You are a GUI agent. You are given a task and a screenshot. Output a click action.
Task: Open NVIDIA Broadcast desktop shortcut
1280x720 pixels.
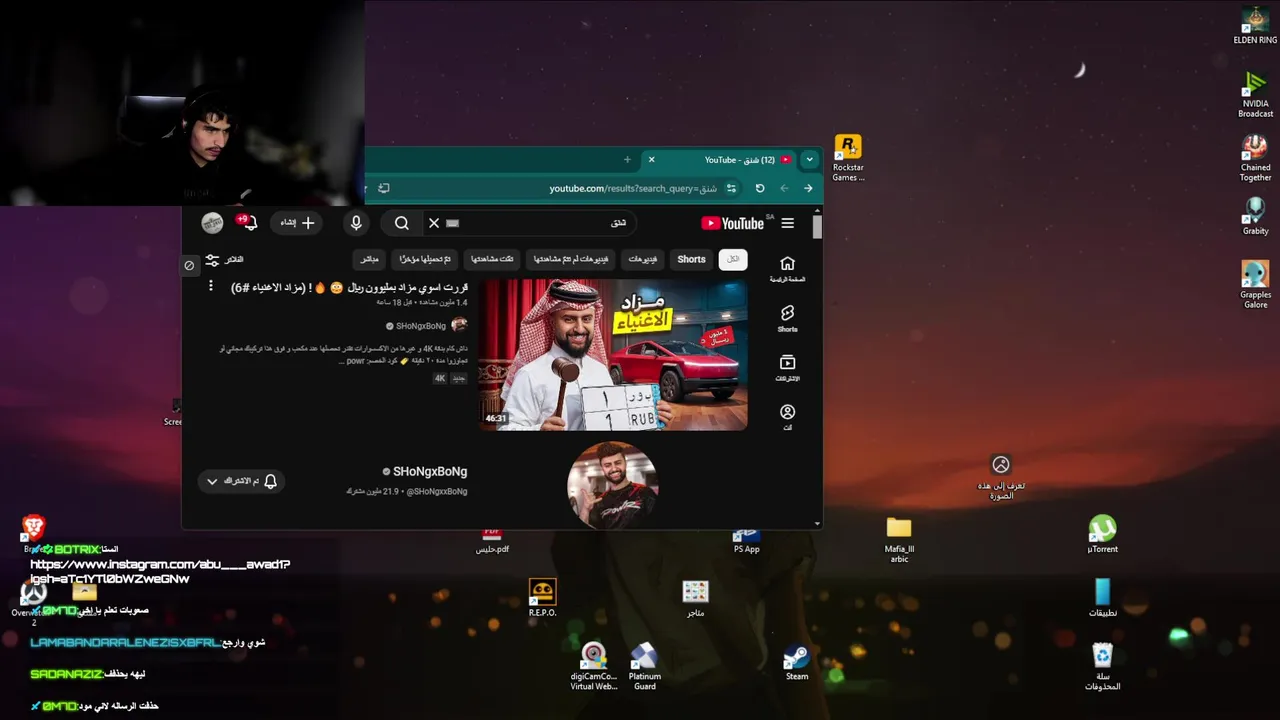[x=1255, y=95]
